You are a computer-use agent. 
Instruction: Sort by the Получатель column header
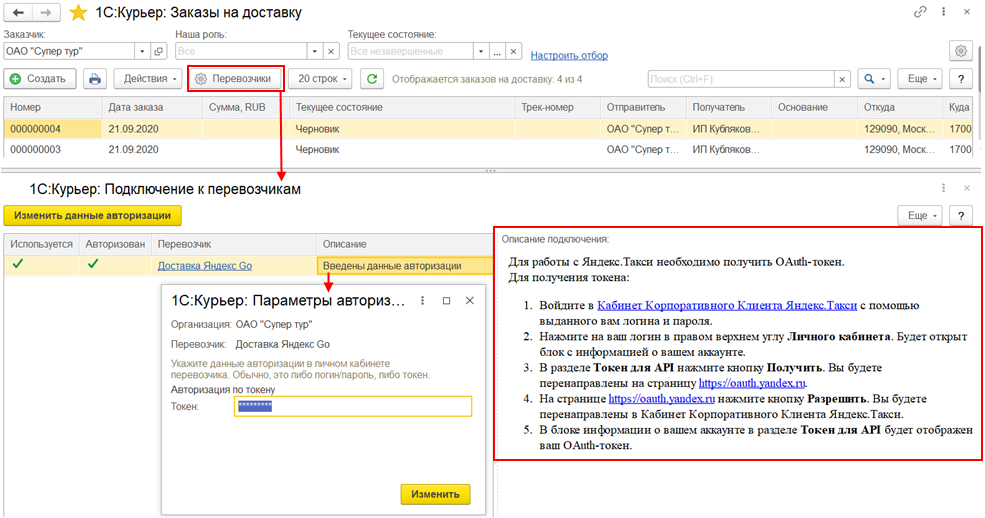click(728, 107)
